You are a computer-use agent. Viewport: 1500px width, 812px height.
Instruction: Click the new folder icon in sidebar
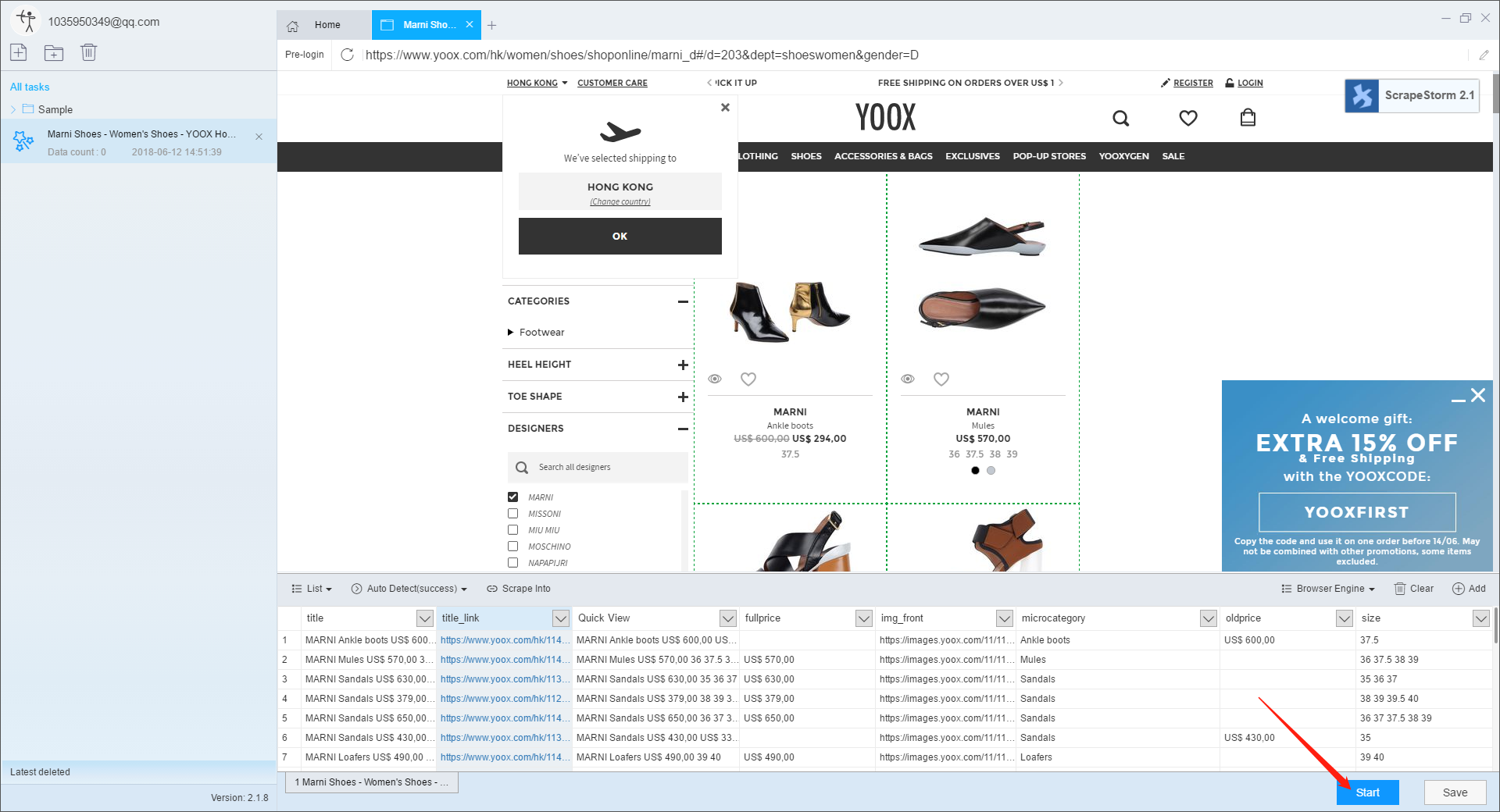[x=54, y=52]
